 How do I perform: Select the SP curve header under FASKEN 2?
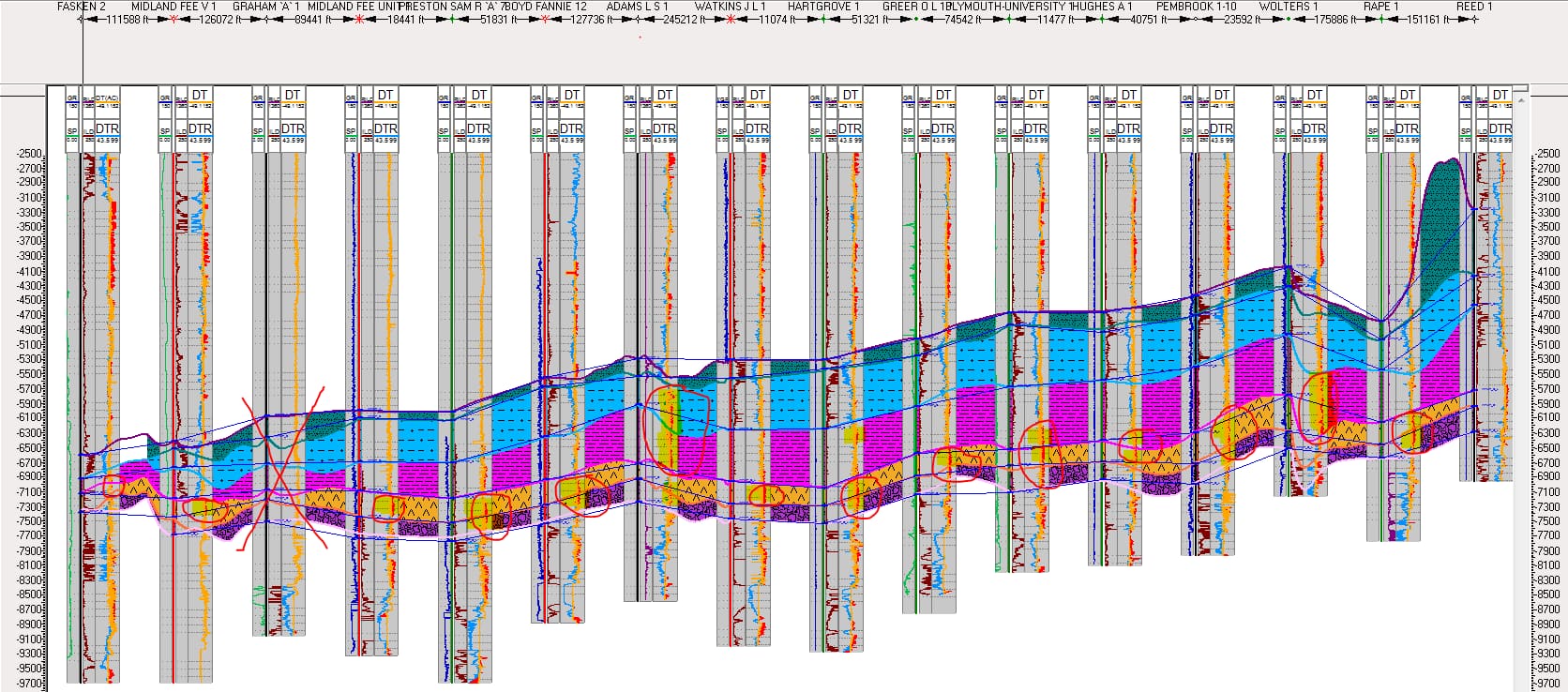tap(72, 130)
